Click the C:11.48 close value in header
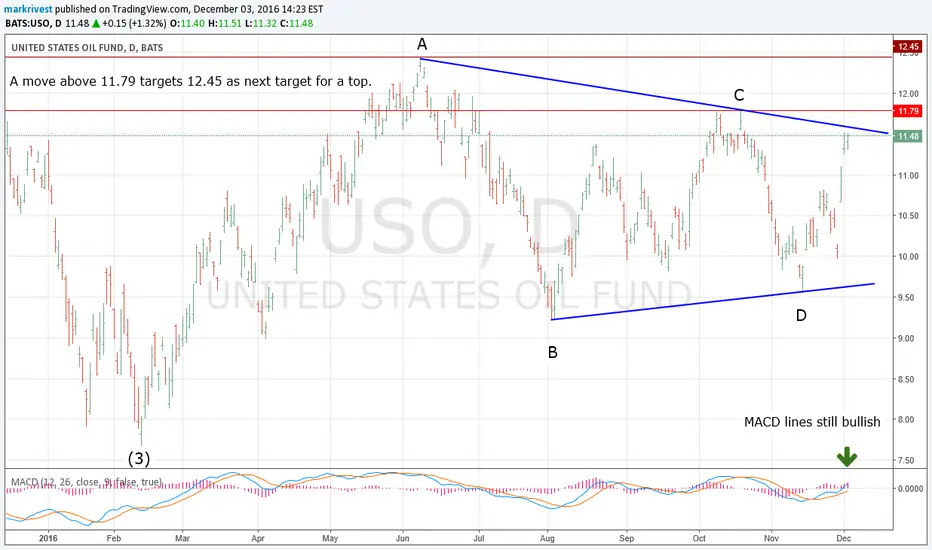Viewport: 932px width, 550px height. click(296, 24)
